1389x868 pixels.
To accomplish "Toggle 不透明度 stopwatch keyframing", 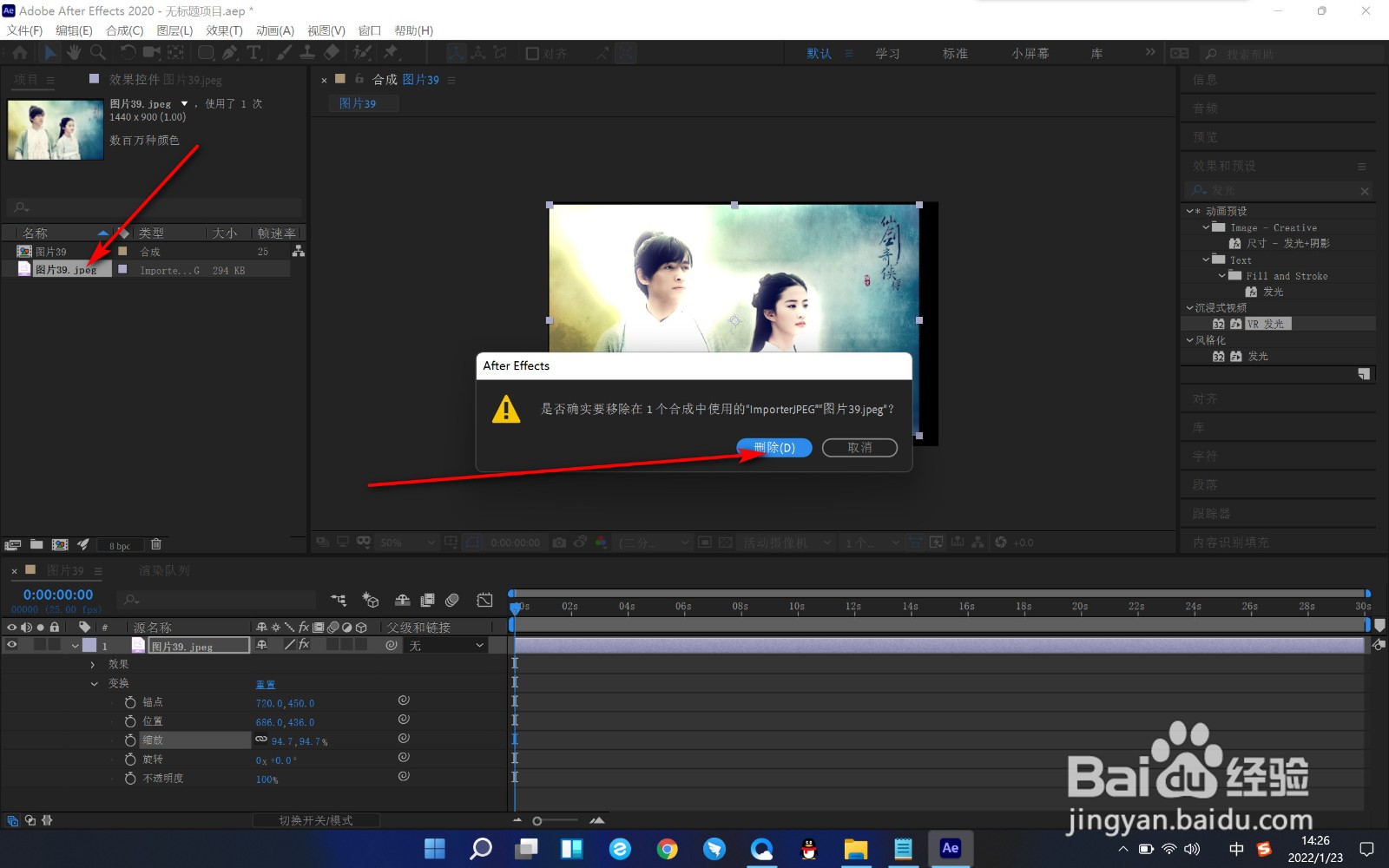I will (x=130, y=779).
